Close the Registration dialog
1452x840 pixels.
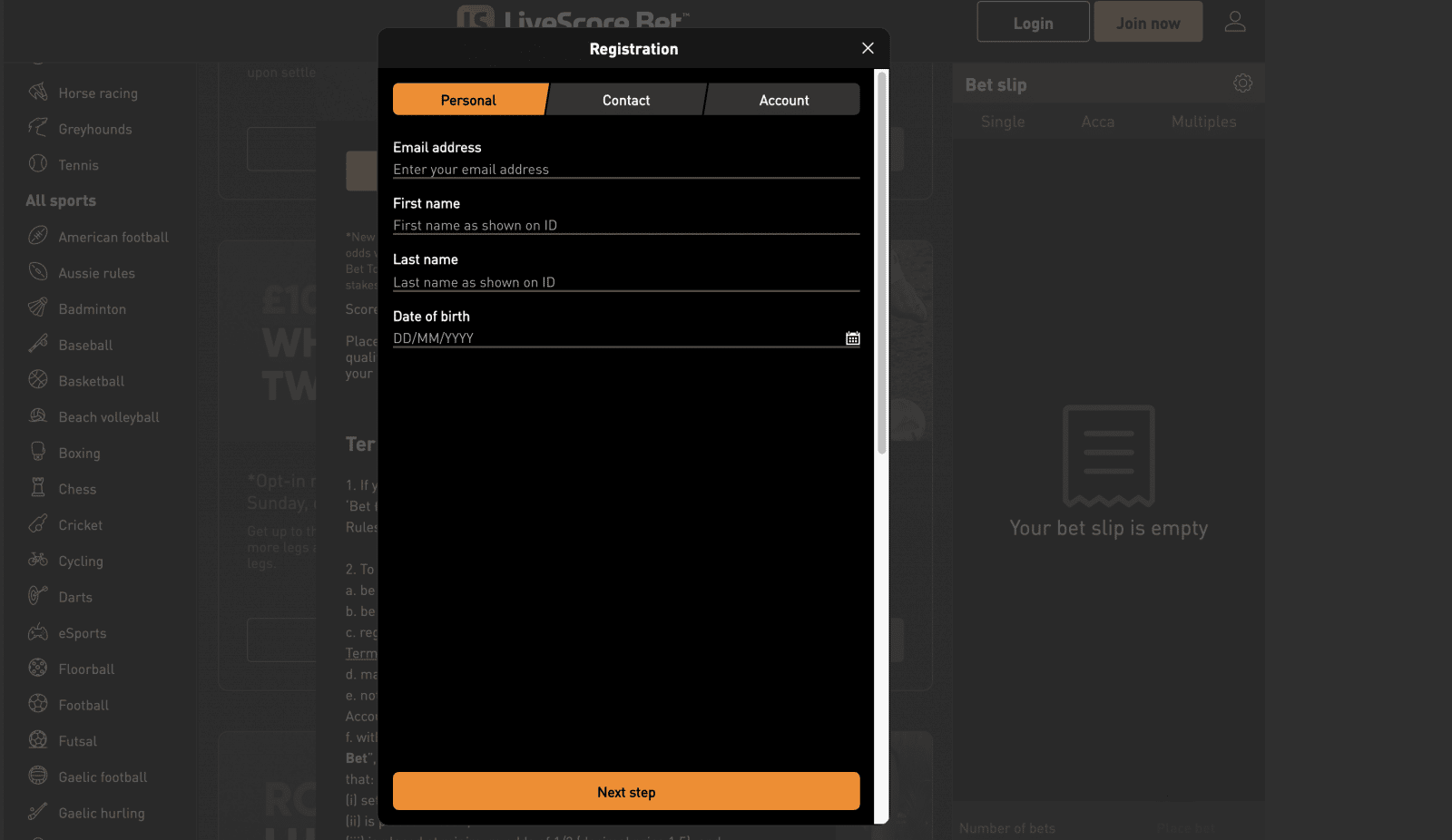868,48
